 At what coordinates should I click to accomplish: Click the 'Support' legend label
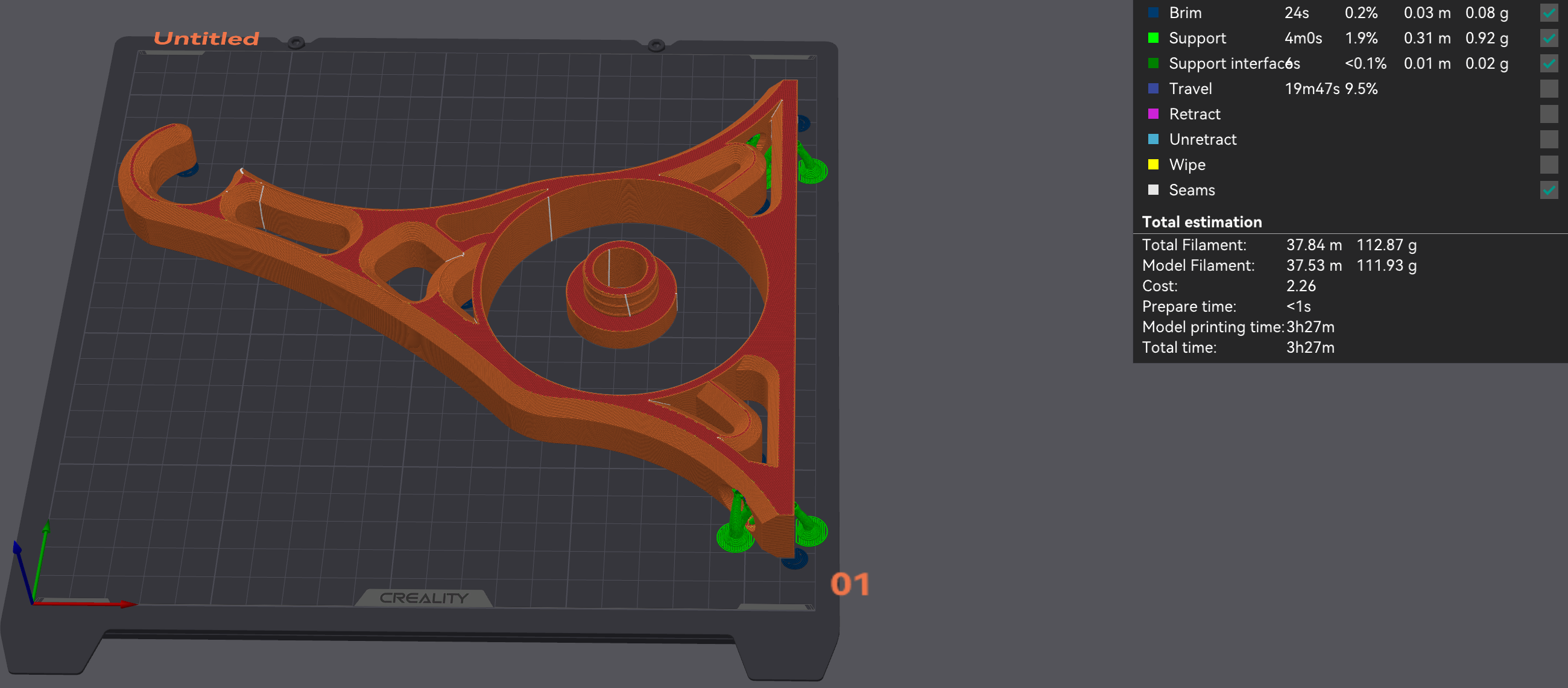1197,39
